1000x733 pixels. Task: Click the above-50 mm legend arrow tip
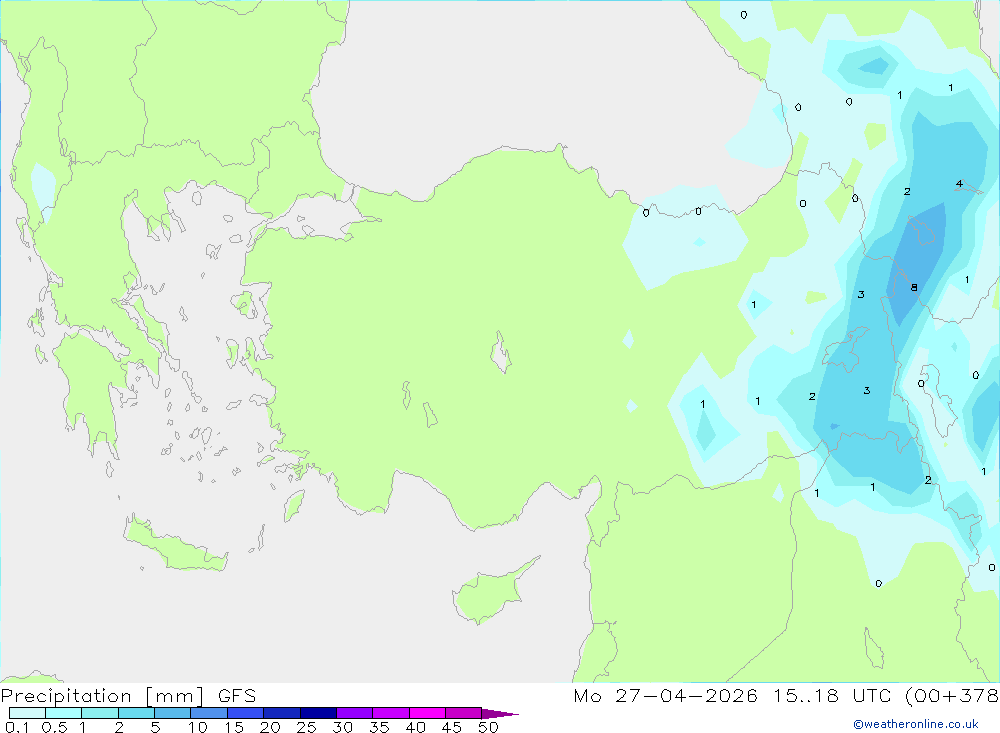501,714
